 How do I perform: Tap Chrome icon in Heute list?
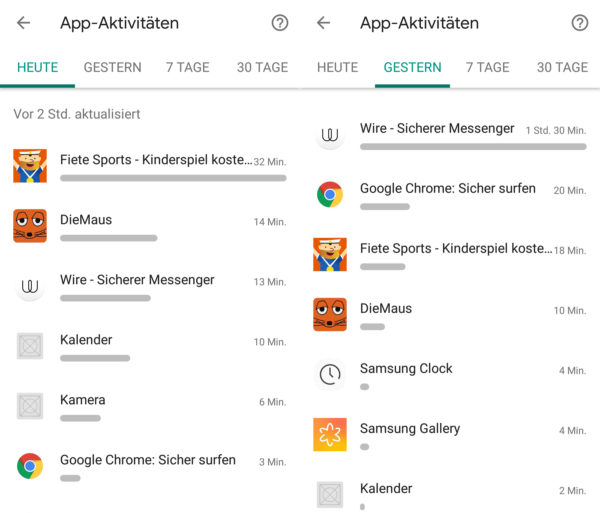(x=30, y=466)
